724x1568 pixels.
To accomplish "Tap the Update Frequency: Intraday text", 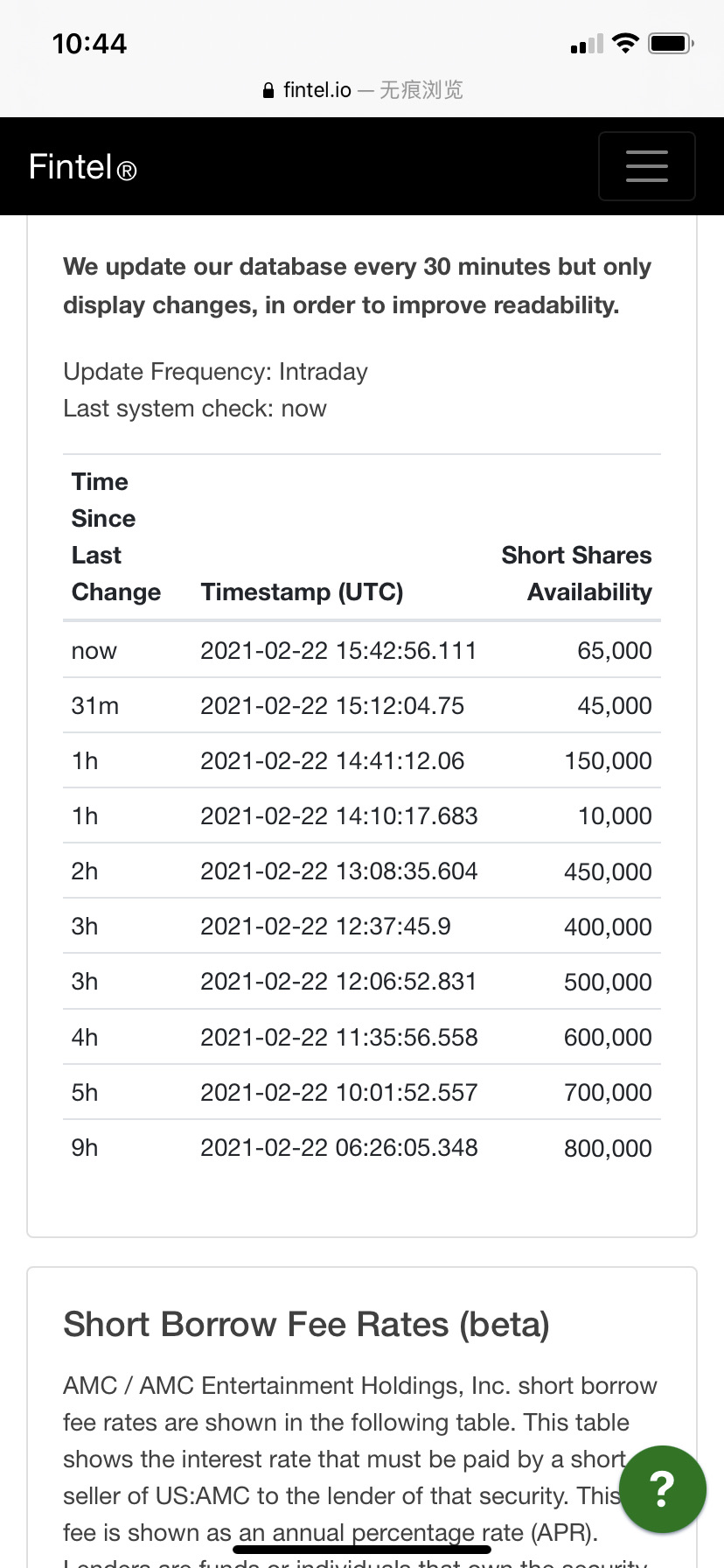I will pyautogui.click(x=215, y=372).
